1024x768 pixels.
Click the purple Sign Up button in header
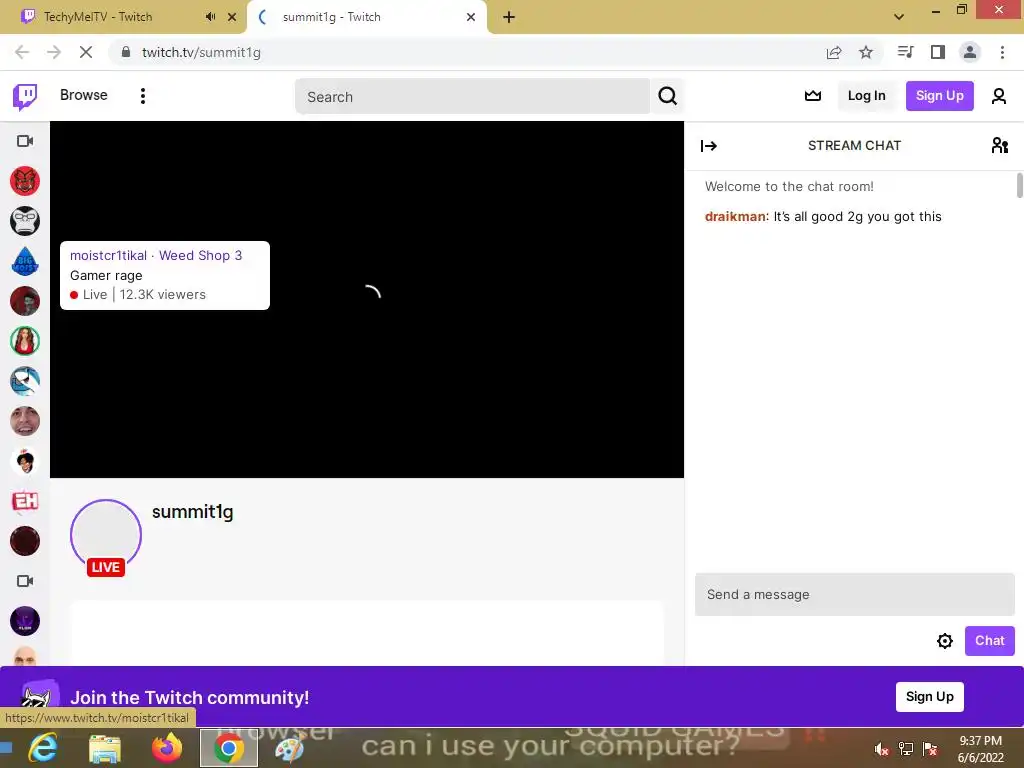pyautogui.click(x=939, y=96)
